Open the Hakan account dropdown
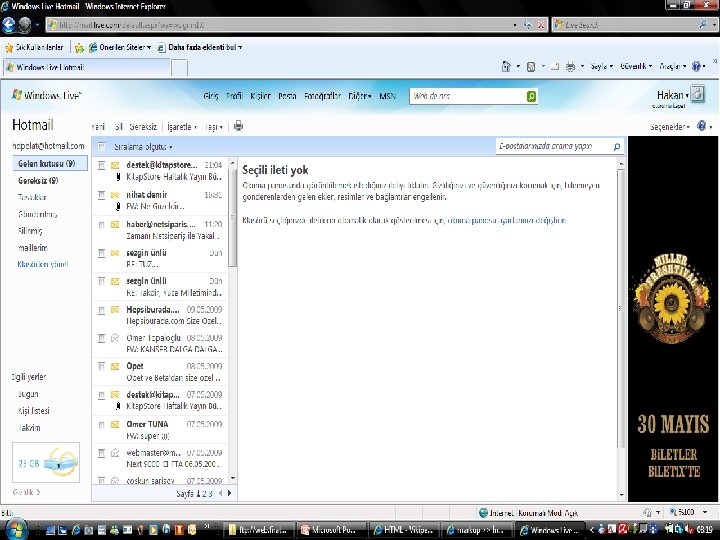Screen dimensions: 720x540 click(673, 95)
